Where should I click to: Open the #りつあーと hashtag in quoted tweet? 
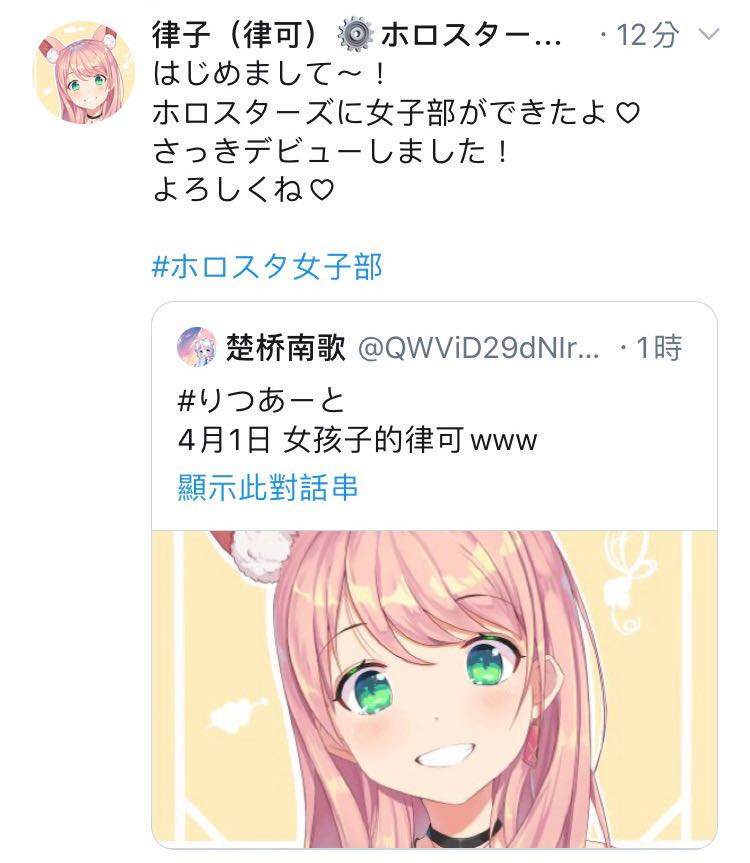tap(262, 400)
